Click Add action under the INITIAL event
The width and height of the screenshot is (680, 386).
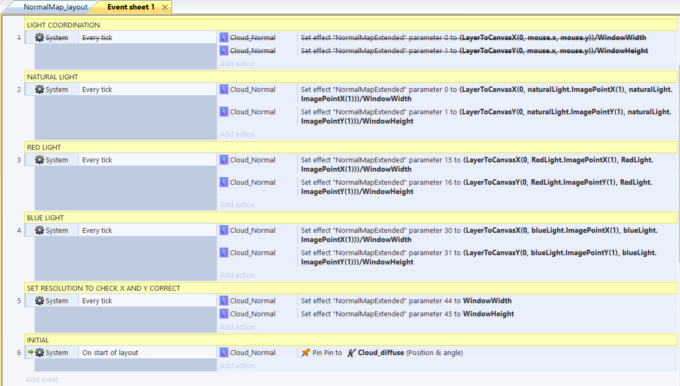pyautogui.click(x=237, y=366)
